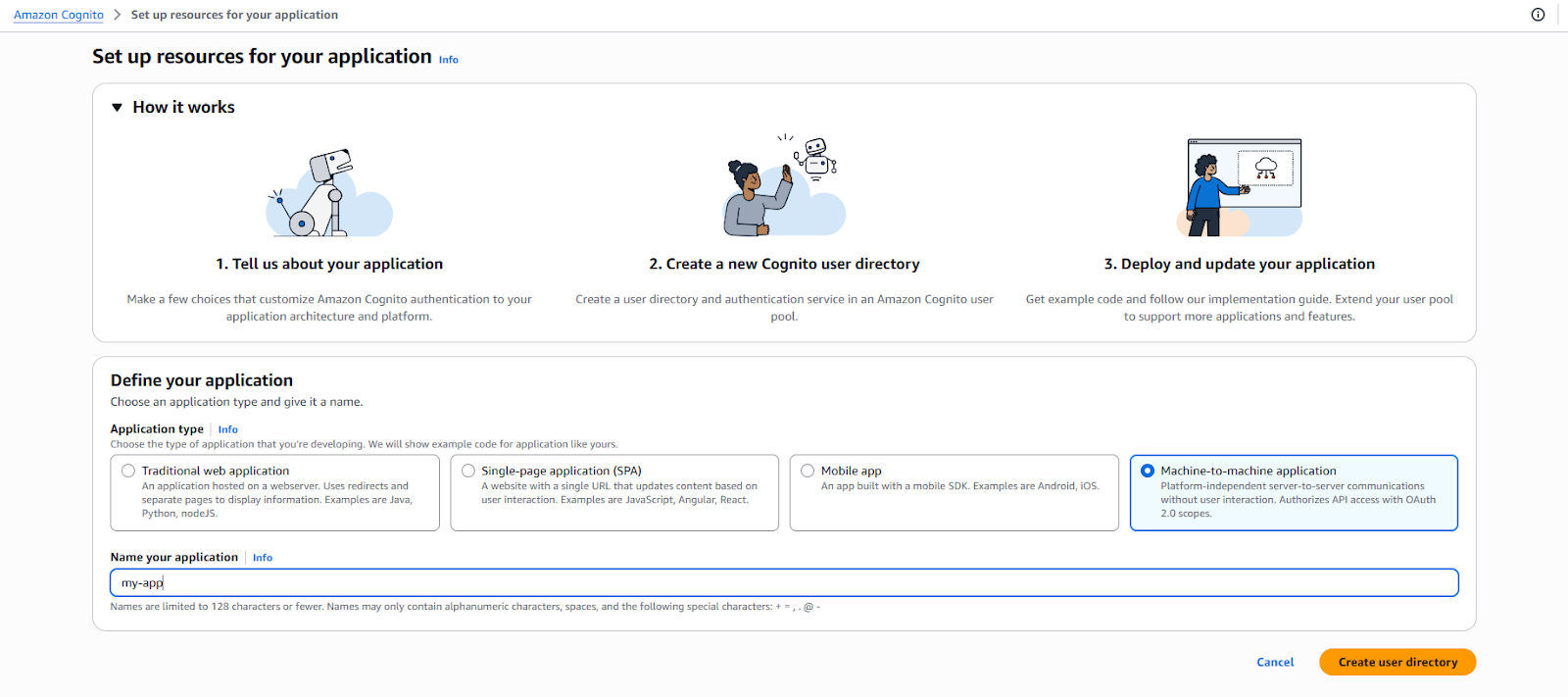
Task: Select Machine-to-machine application radio button
Action: [1148, 471]
